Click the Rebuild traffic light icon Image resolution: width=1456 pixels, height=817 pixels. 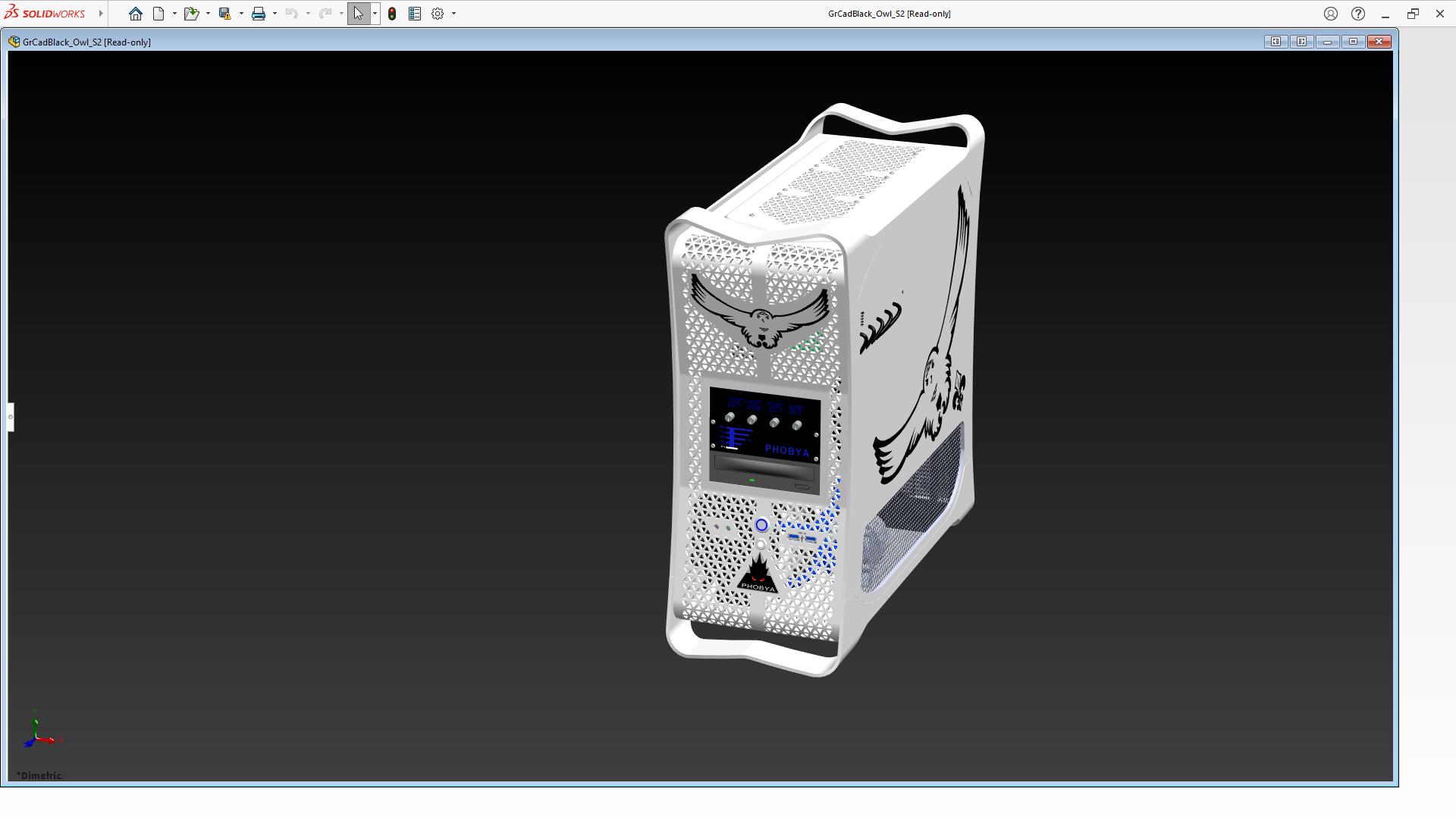click(392, 14)
